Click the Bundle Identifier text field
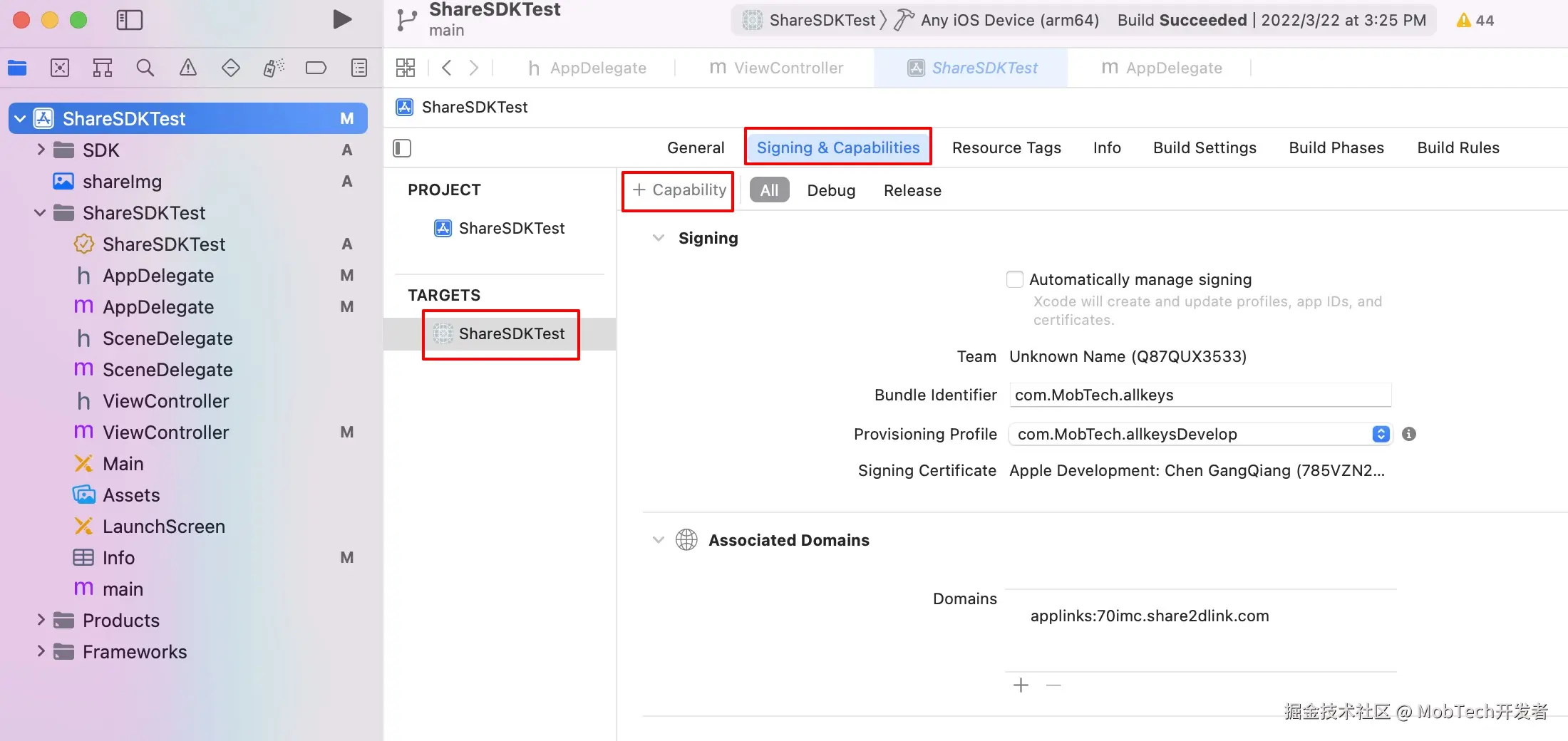 coord(1200,395)
